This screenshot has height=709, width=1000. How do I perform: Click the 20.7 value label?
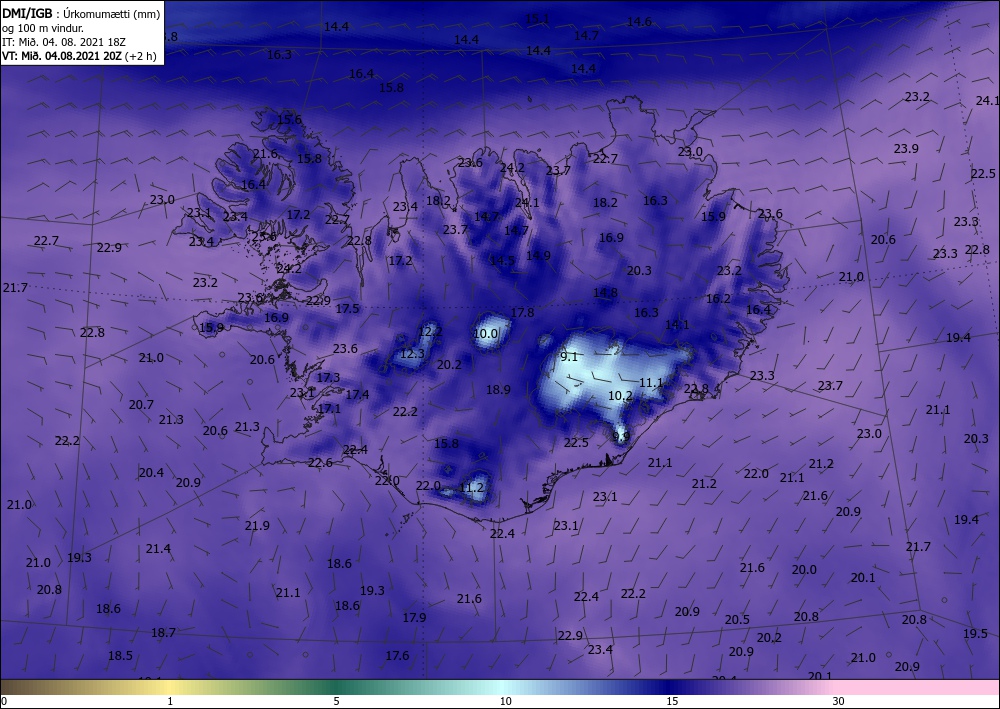pyautogui.click(x=141, y=405)
